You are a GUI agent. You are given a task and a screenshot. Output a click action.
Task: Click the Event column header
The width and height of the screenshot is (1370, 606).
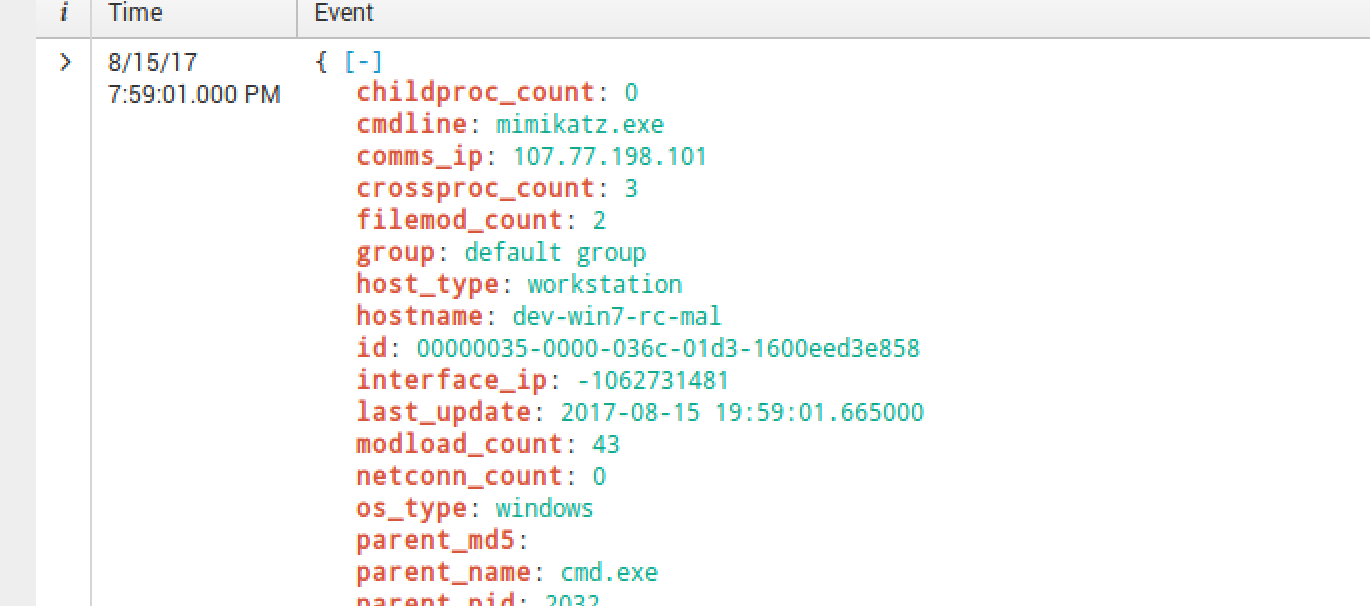pos(343,13)
